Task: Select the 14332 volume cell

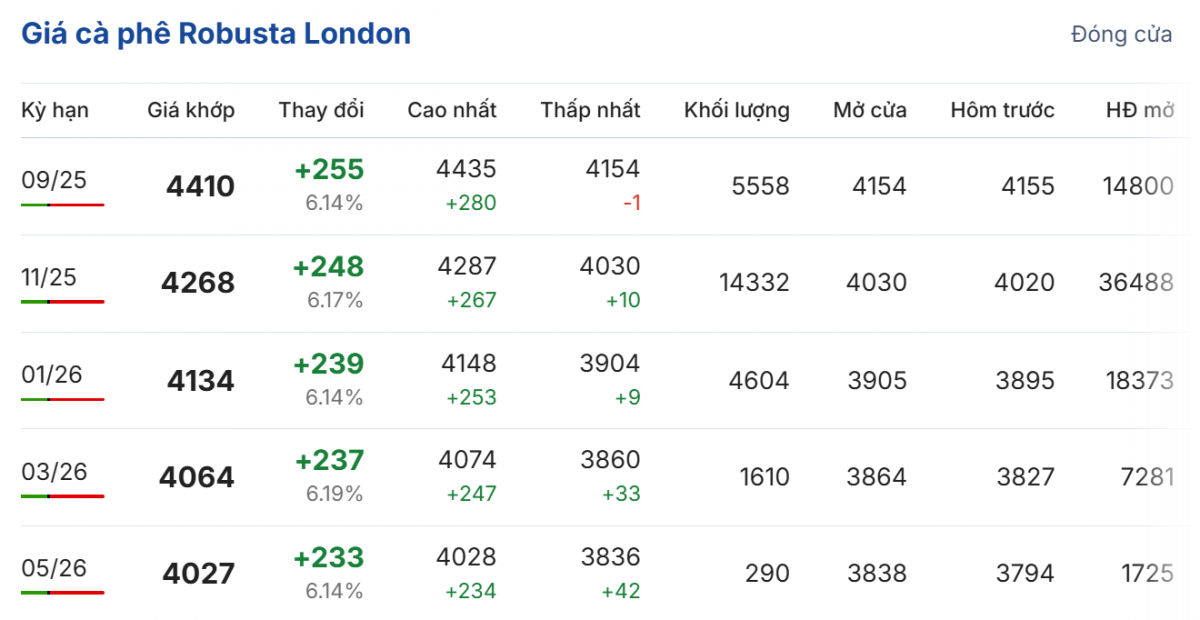Action: click(x=754, y=283)
